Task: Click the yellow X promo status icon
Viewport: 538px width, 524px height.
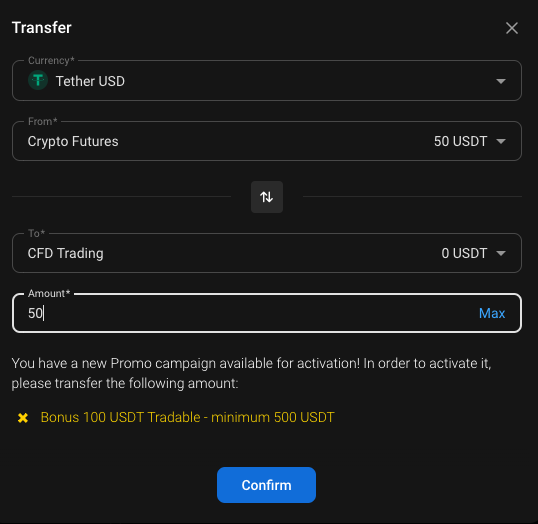Action: [23, 418]
